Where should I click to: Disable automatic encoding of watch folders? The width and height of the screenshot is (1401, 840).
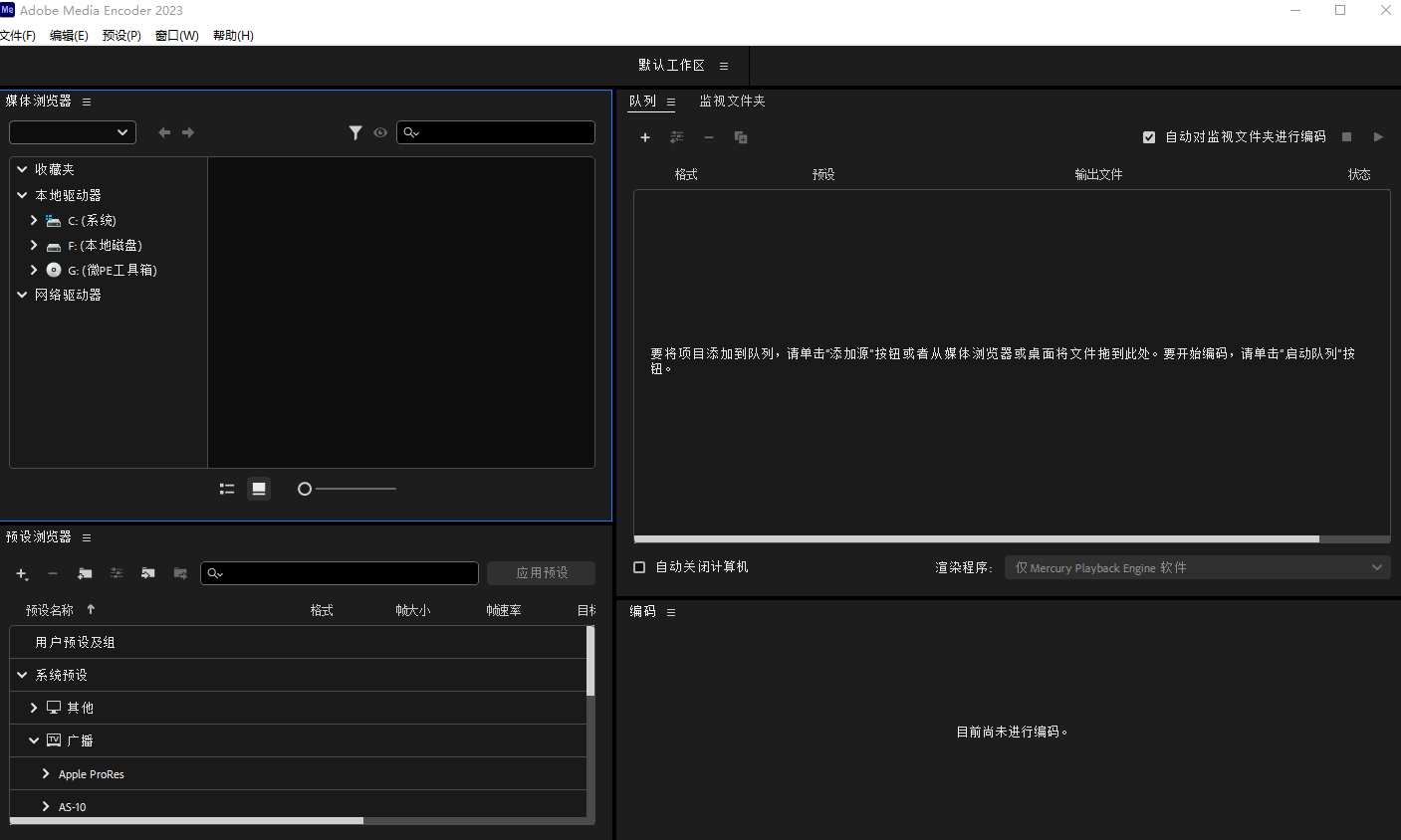[1149, 136]
